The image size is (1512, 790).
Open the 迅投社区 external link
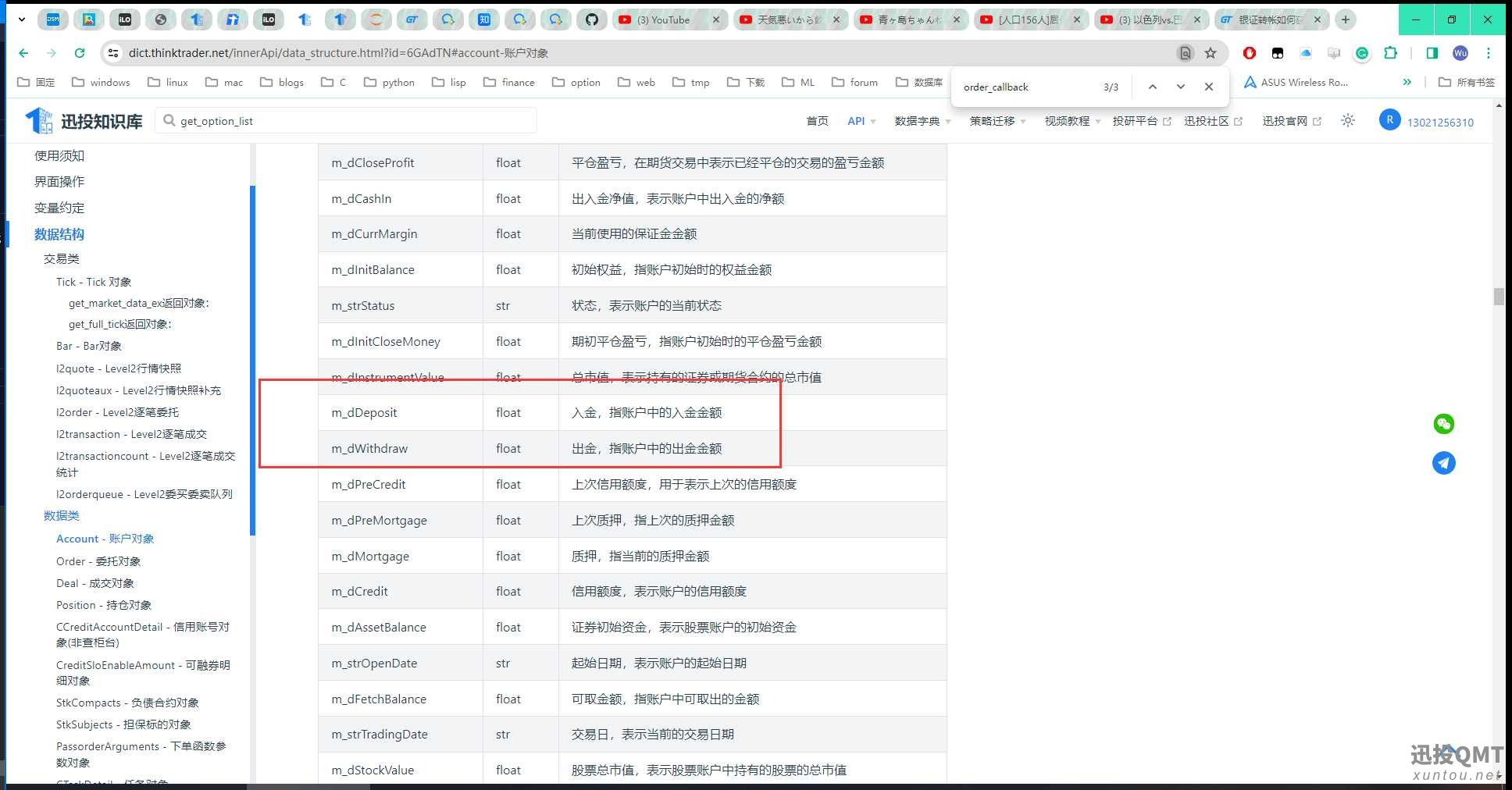[x=1213, y=121]
